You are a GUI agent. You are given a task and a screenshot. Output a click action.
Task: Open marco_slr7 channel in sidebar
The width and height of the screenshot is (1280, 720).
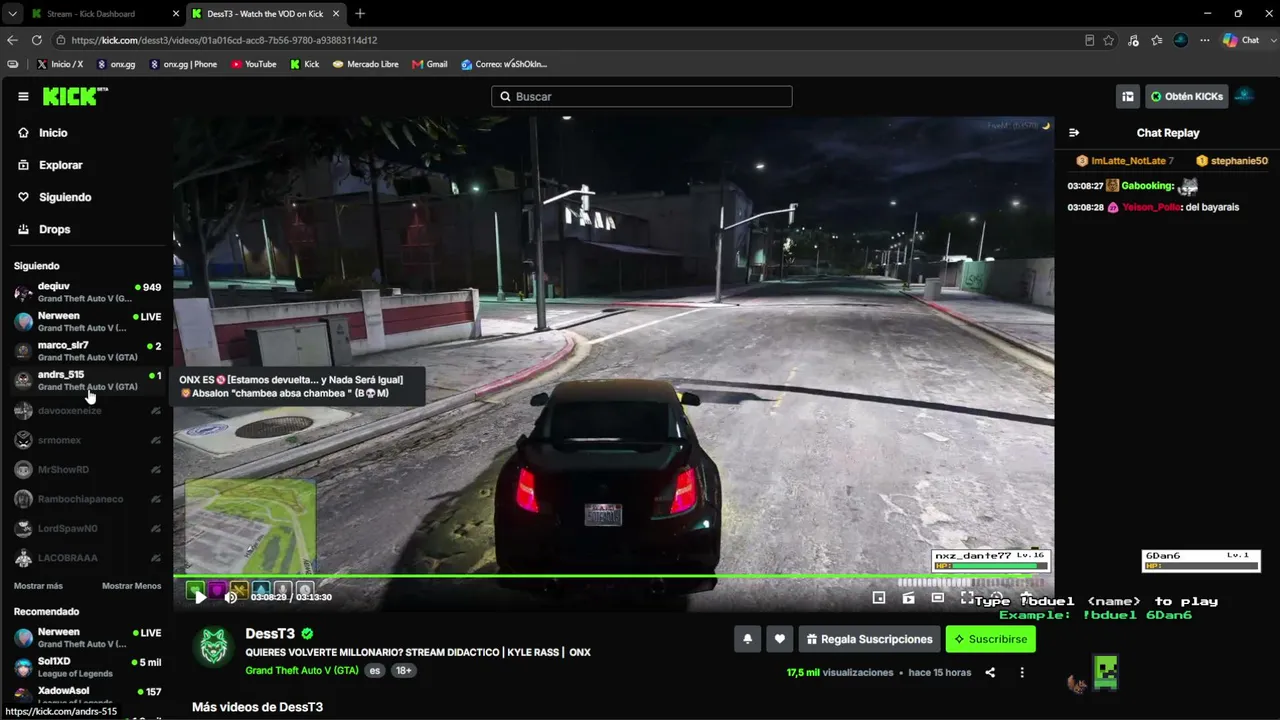point(87,351)
